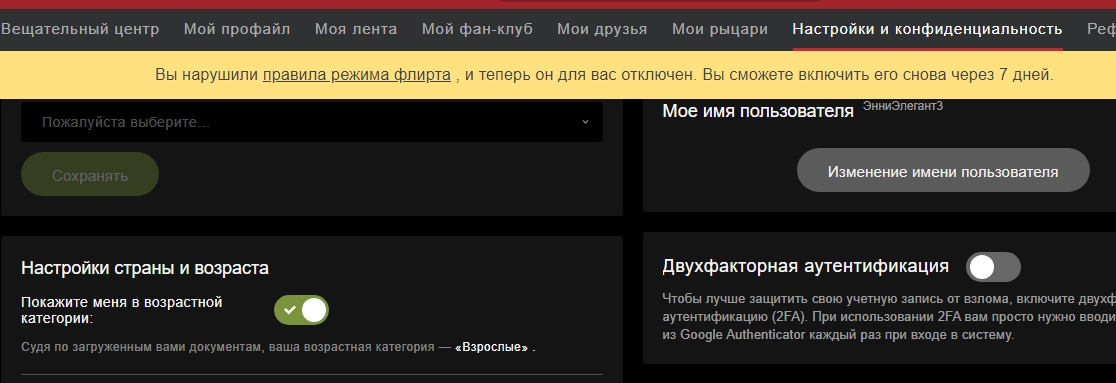Select Настройки и конфиденциальность tab
This screenshot has height=383, width=1116.
click(x=927, y=29)
